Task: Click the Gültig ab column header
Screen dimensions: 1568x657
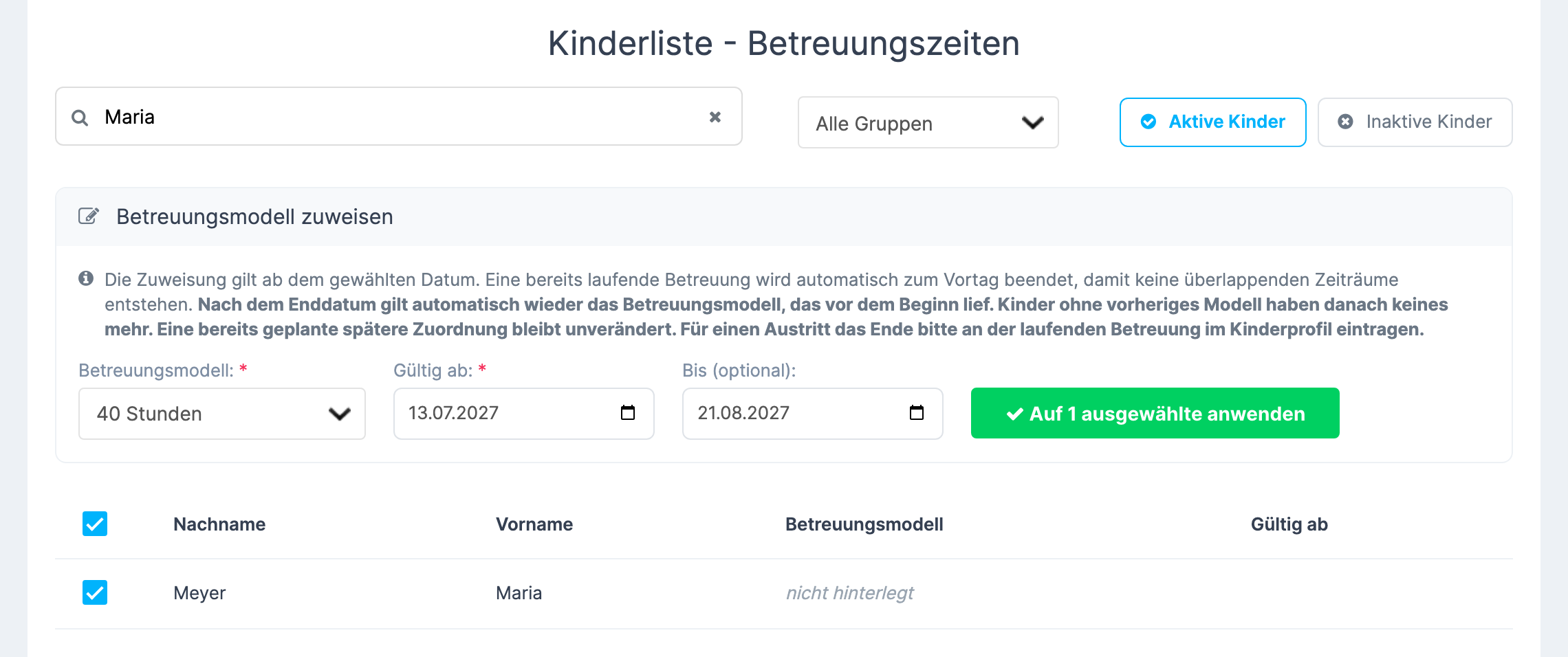Action: coord(1289,524)
